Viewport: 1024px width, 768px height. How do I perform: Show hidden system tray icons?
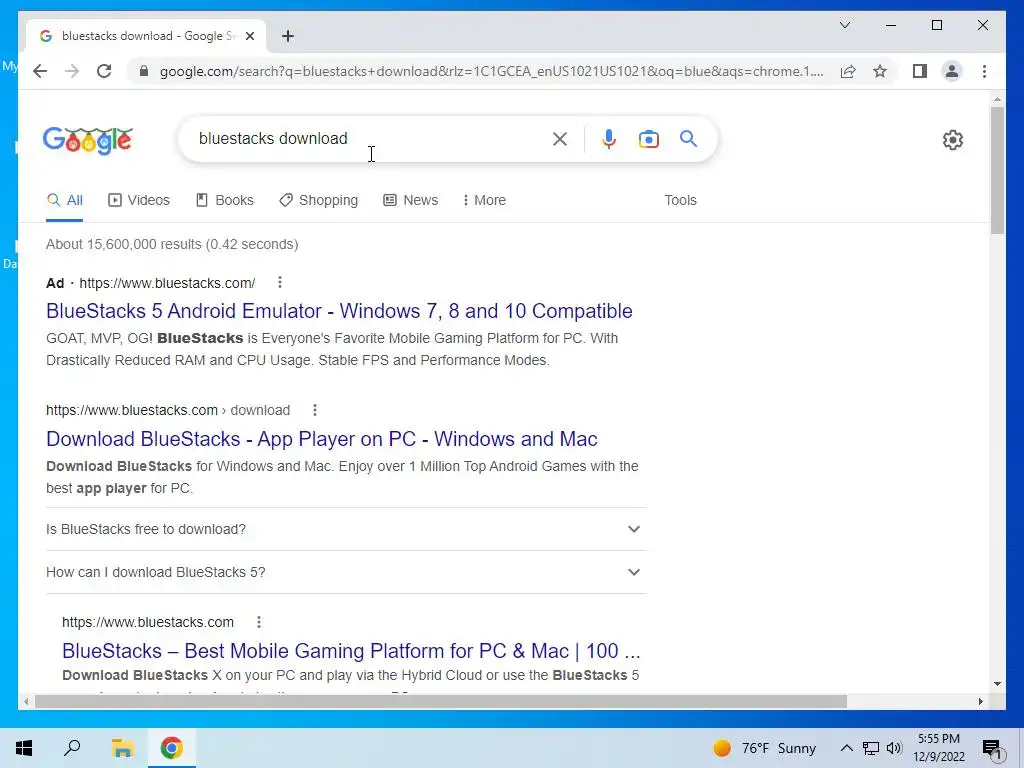click(846, 748)
